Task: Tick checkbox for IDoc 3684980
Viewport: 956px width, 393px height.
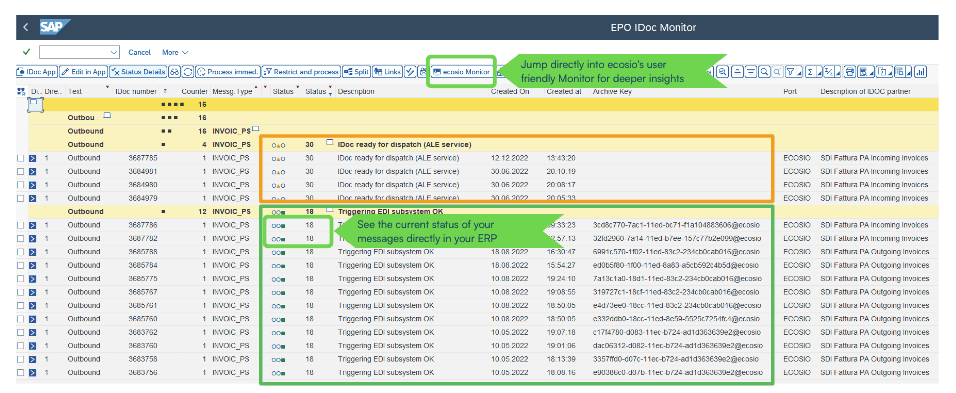Action: tap(21, 185)
